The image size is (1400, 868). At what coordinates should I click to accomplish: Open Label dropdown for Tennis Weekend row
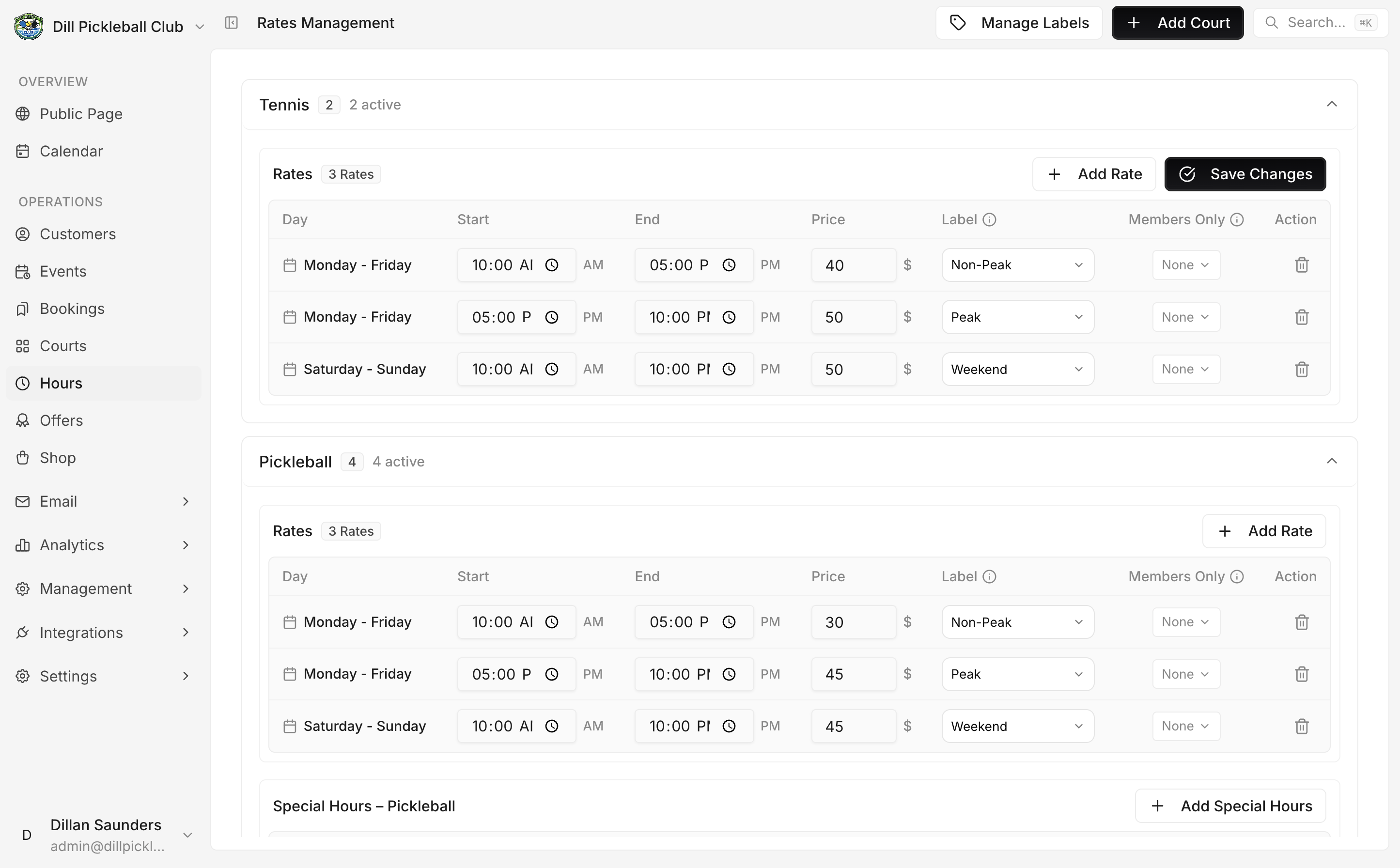1017,369
